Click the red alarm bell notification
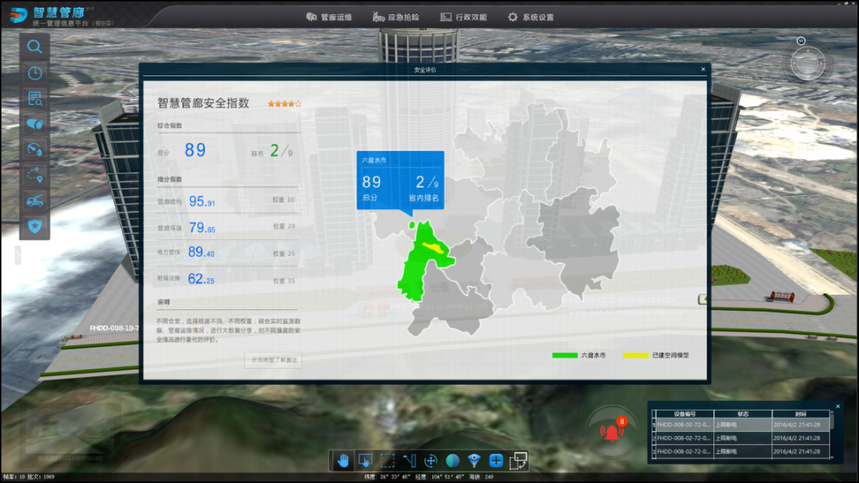Image resolution: width=859 pixels, height=483 pixels. [x=610, y=432]
